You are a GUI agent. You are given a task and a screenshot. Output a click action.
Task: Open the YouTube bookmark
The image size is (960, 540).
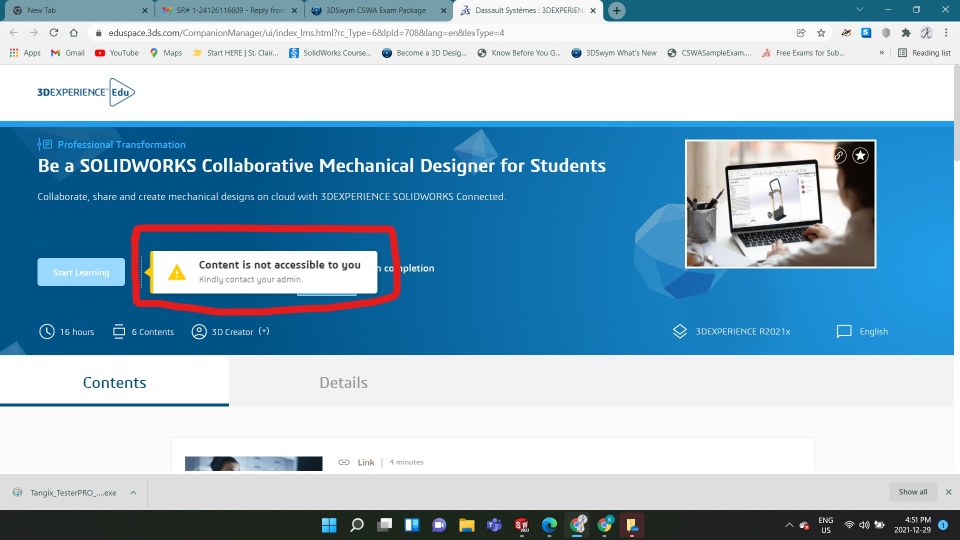point(117,53)
